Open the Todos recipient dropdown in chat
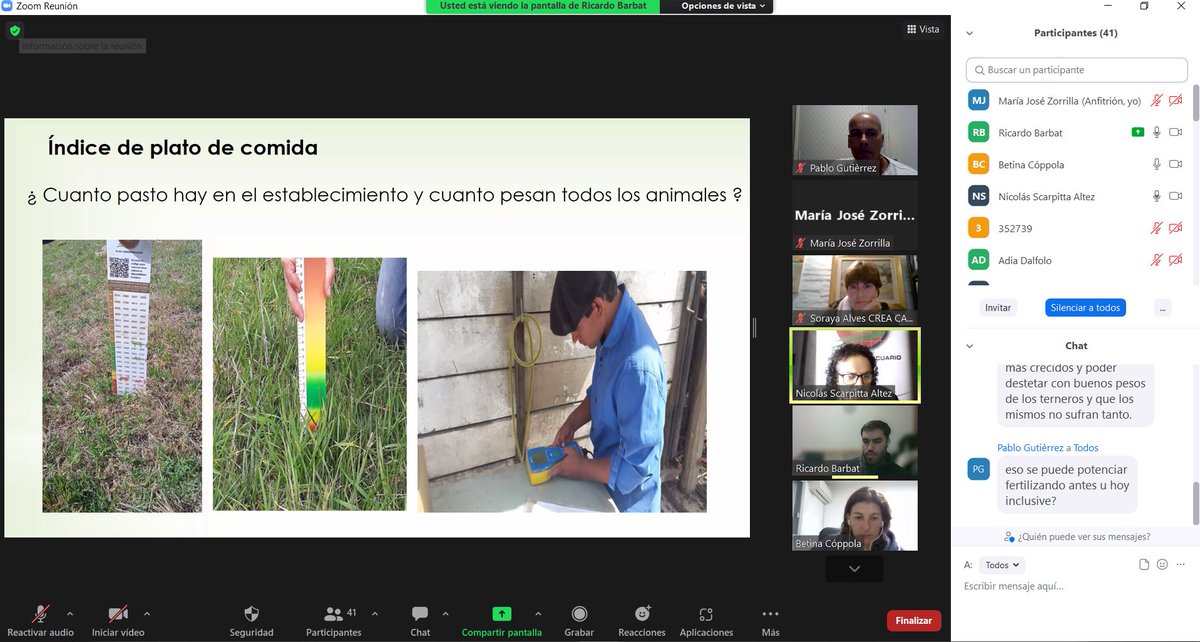This screenshot has width=1200, height=642. pos(1002,565)
